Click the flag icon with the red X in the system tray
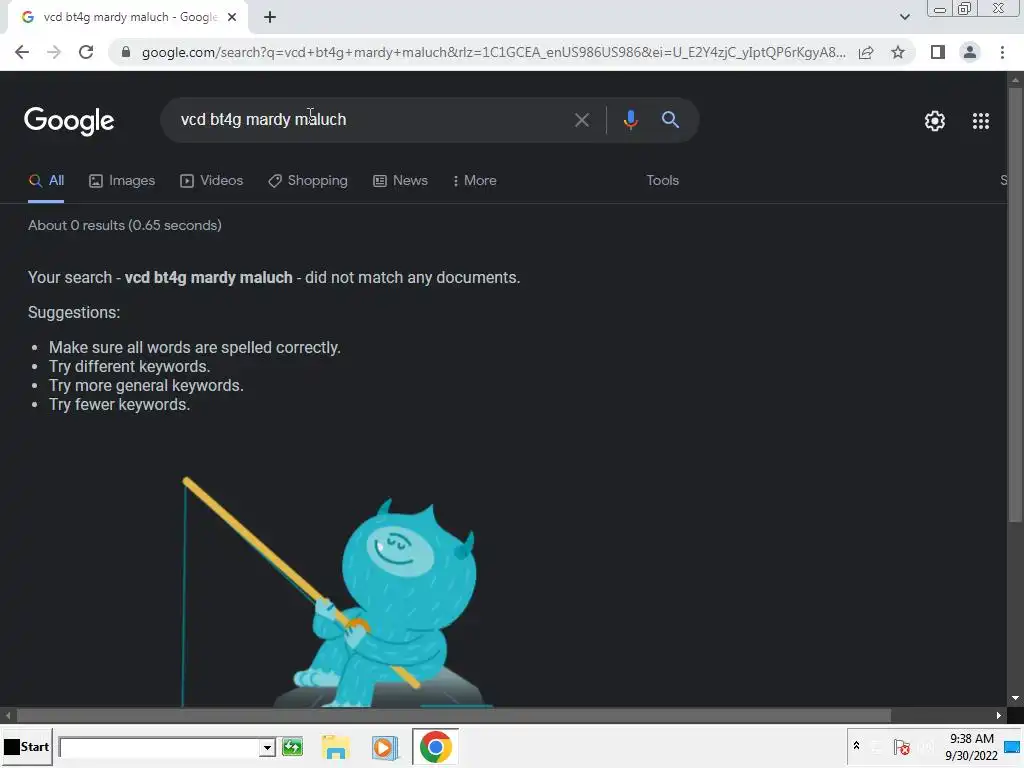1024x768 pixels. point(902,747)
